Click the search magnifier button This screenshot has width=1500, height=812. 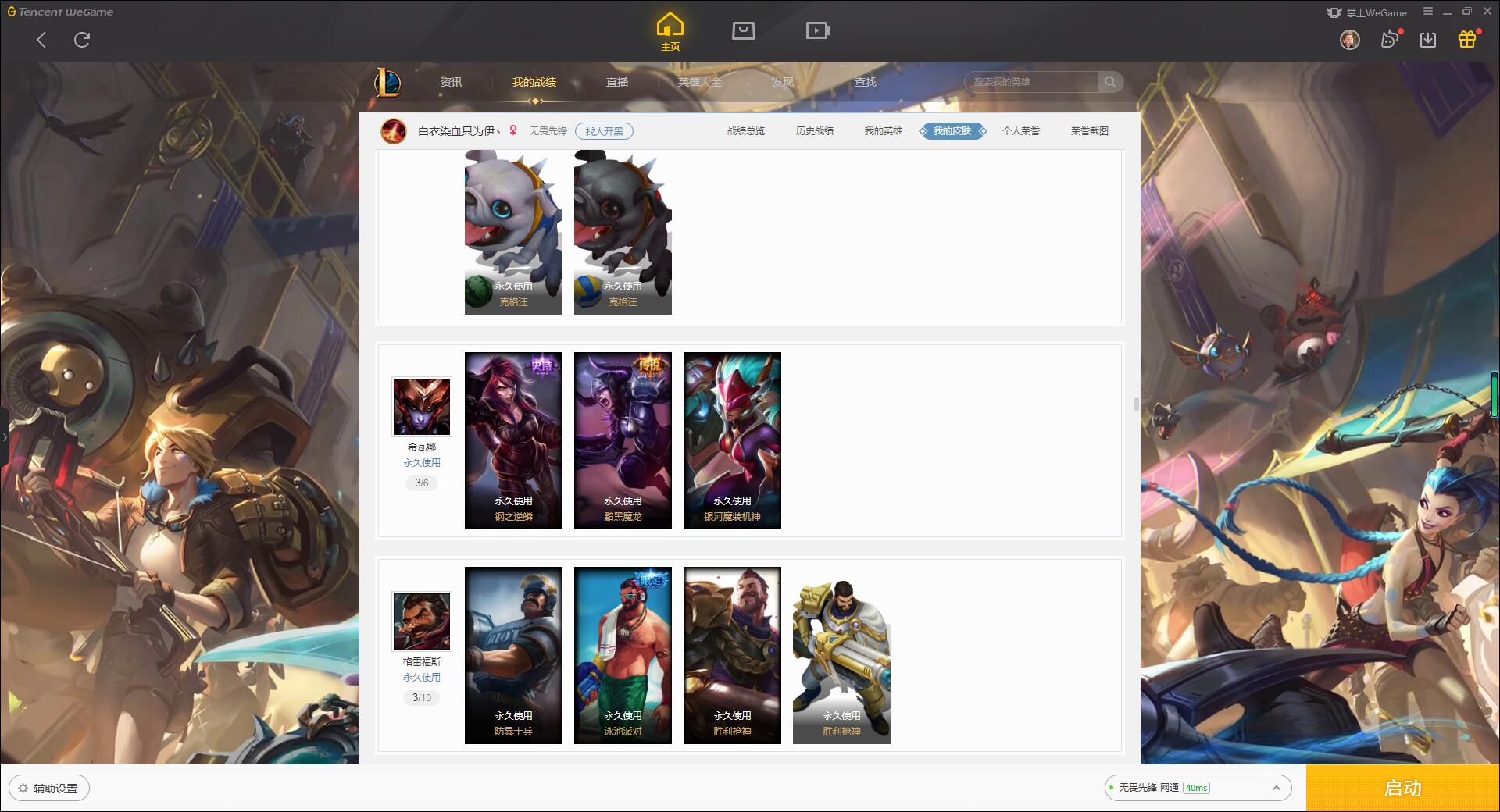1110,82
